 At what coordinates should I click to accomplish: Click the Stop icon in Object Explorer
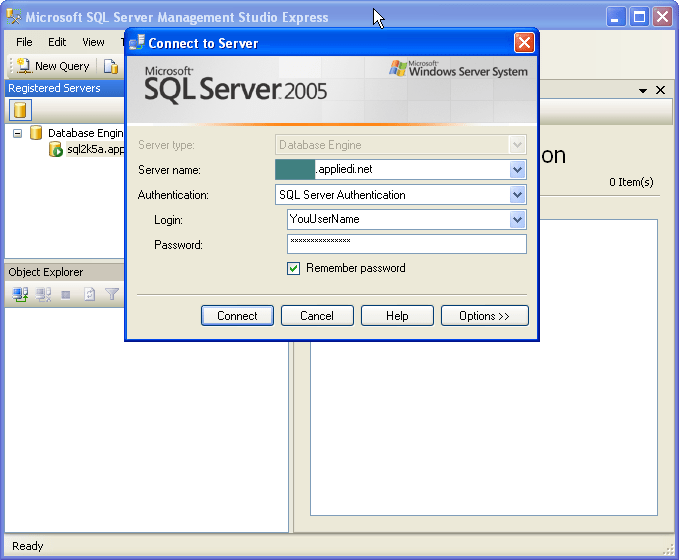tap(66, 295)
